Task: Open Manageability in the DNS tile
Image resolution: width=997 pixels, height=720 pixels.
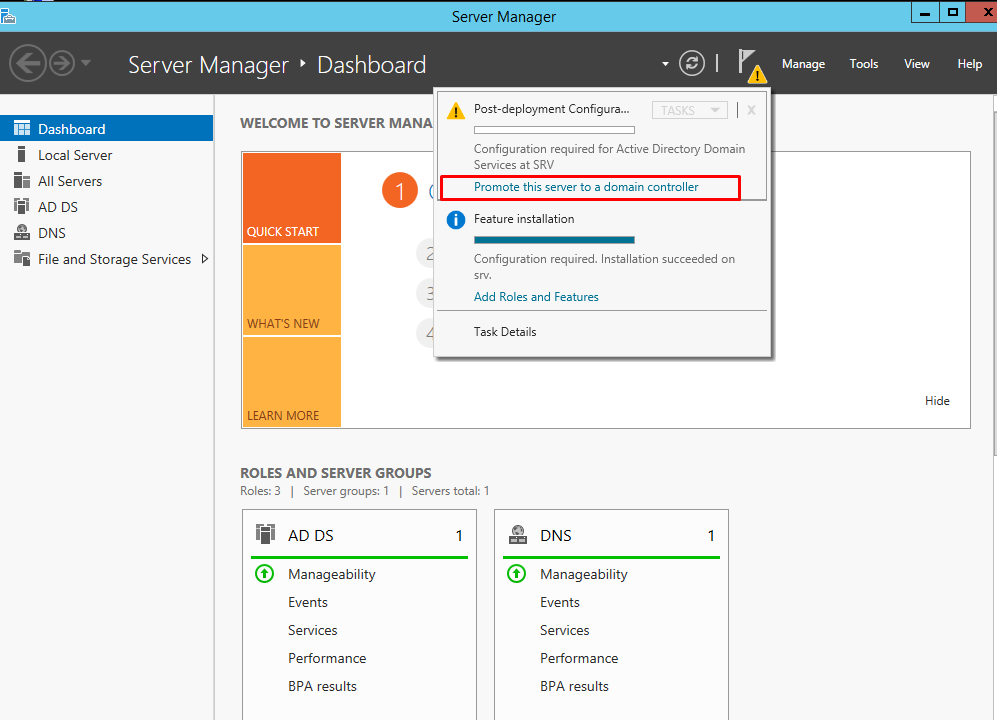Action: click(583, 574)
